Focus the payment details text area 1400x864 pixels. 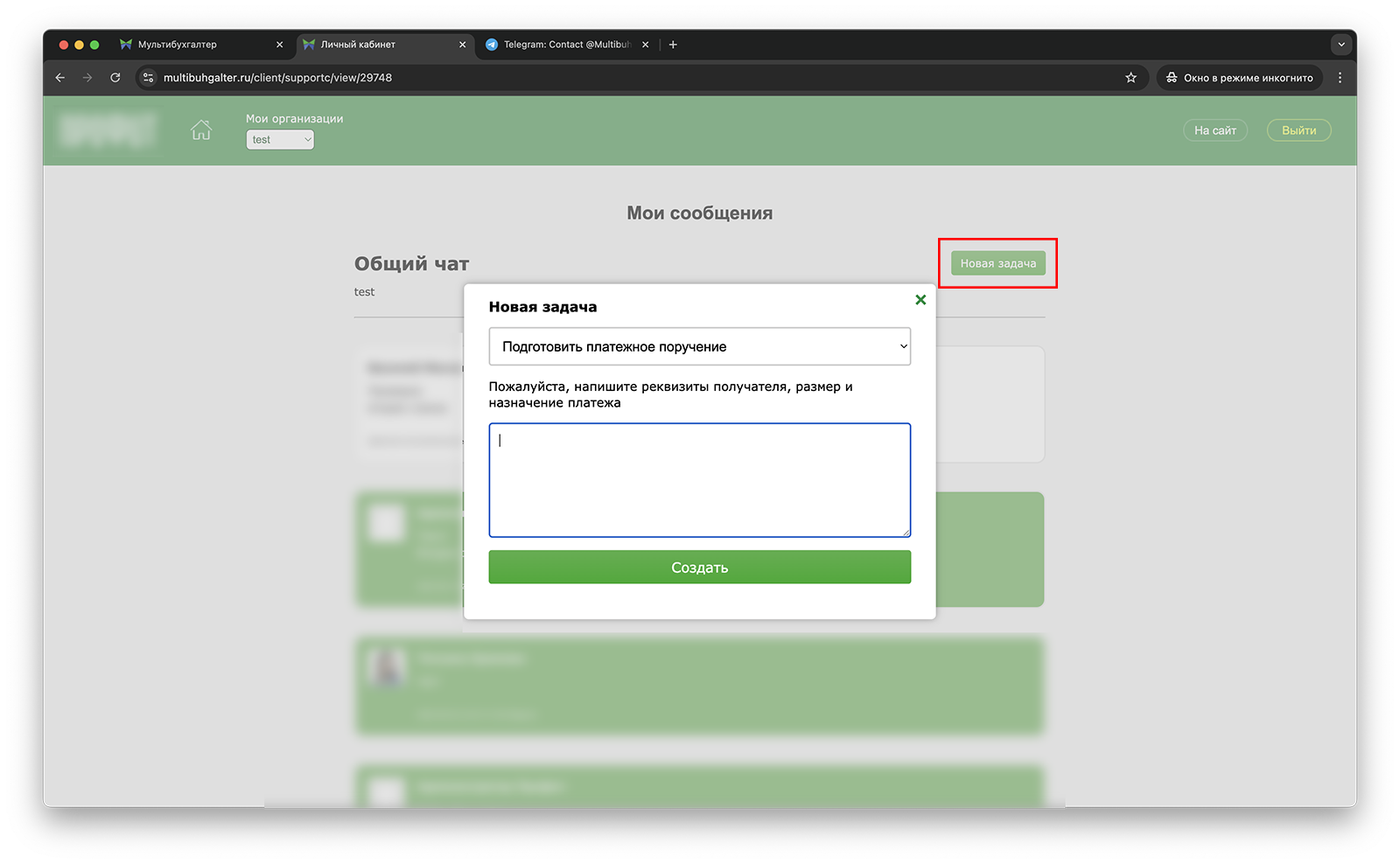pyautogui.click(x=699, y=480)
